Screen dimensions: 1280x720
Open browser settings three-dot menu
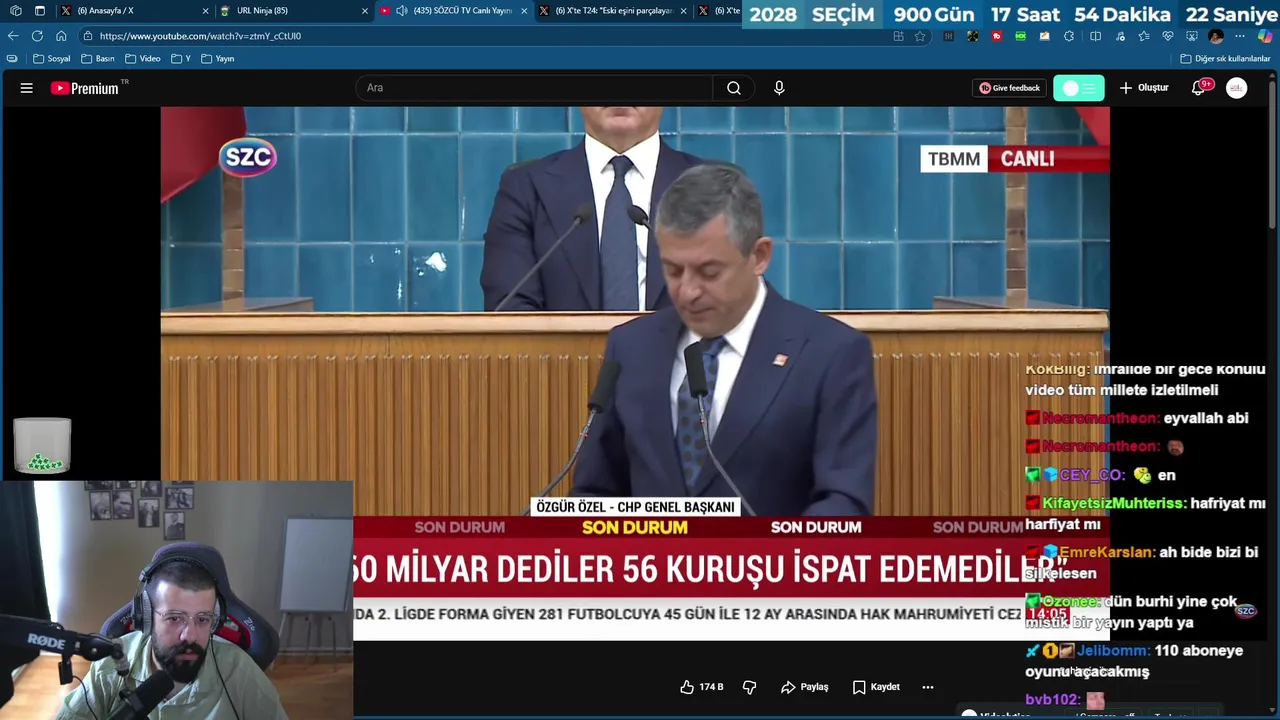tap(1240, 36)
